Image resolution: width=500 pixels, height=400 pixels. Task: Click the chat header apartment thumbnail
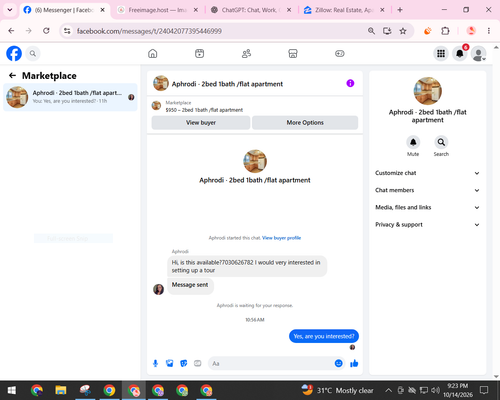tap(161, 83)
